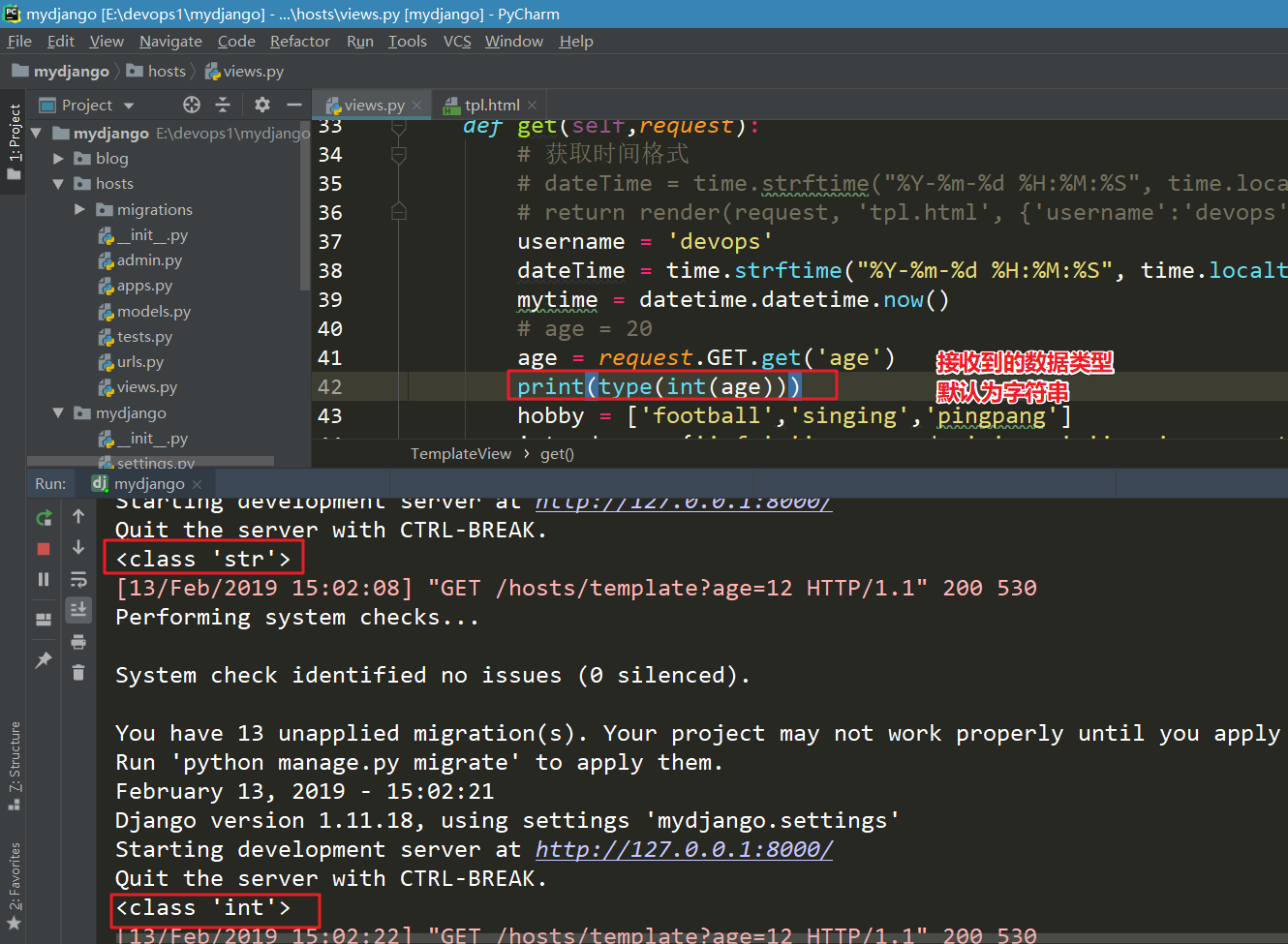Switch to the tpl.html editor tab
This screenshot has width=1288, height=944.
(491, 105)
